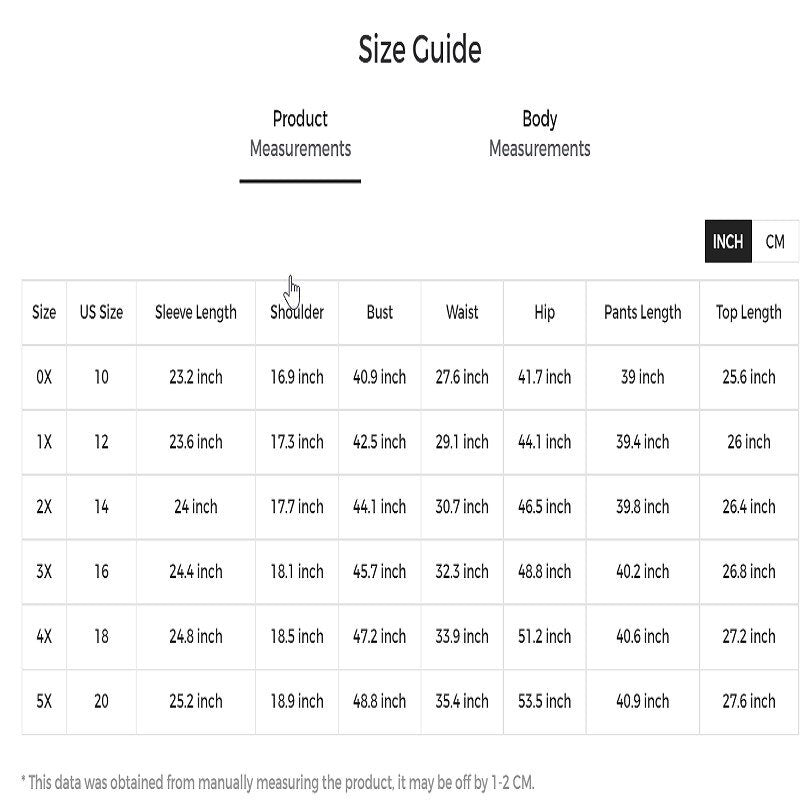
Task: Click the Bust column header
Action: pos(380,312)
